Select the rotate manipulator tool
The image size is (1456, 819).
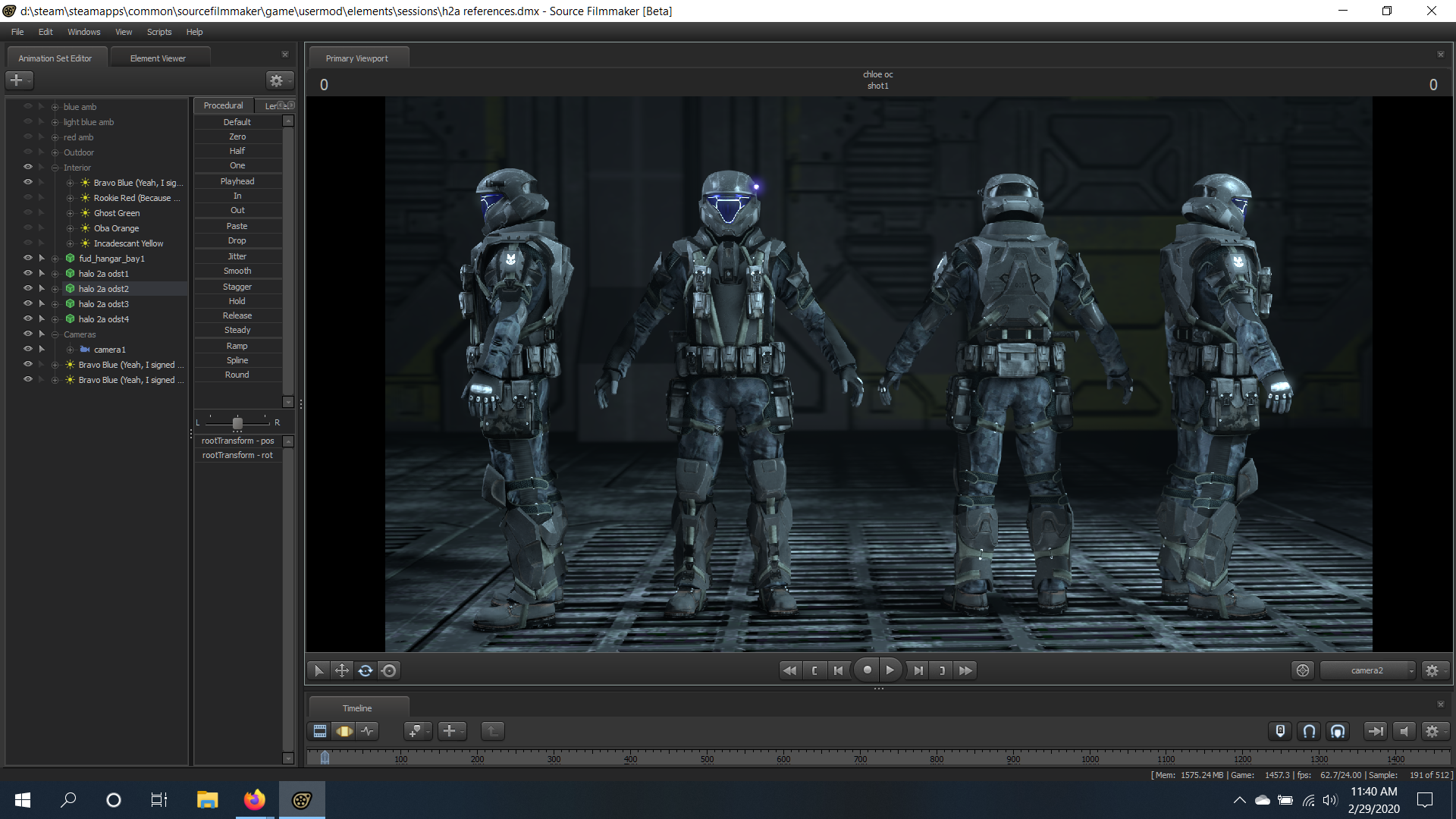366,670
